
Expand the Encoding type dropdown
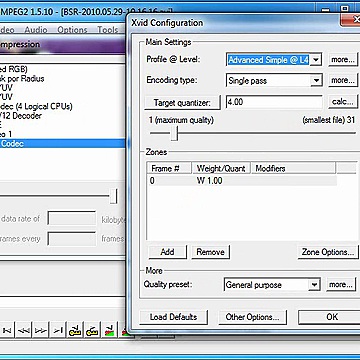pyautogui.click(x=316, y=80)
